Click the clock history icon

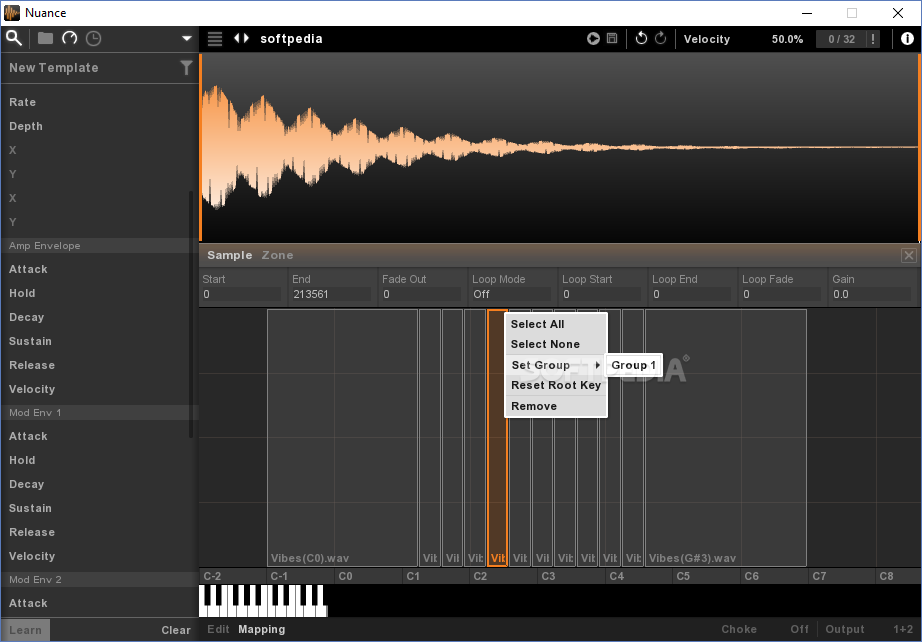(93, 39)
